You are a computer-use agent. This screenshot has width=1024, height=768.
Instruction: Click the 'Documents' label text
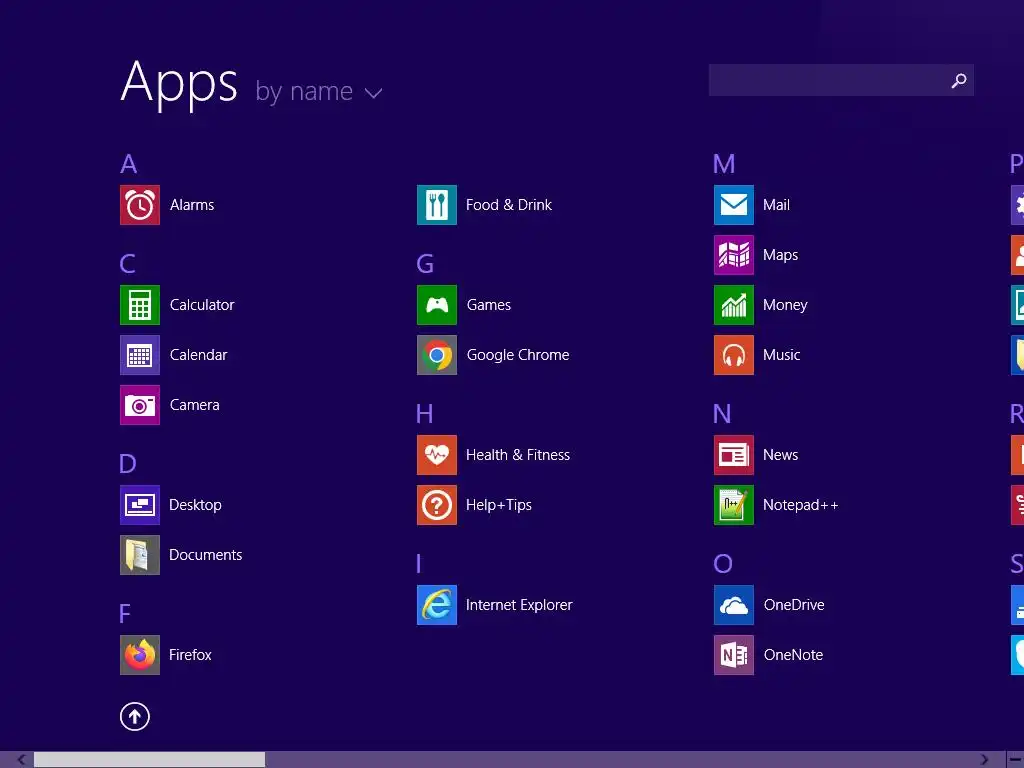[206, 555]
